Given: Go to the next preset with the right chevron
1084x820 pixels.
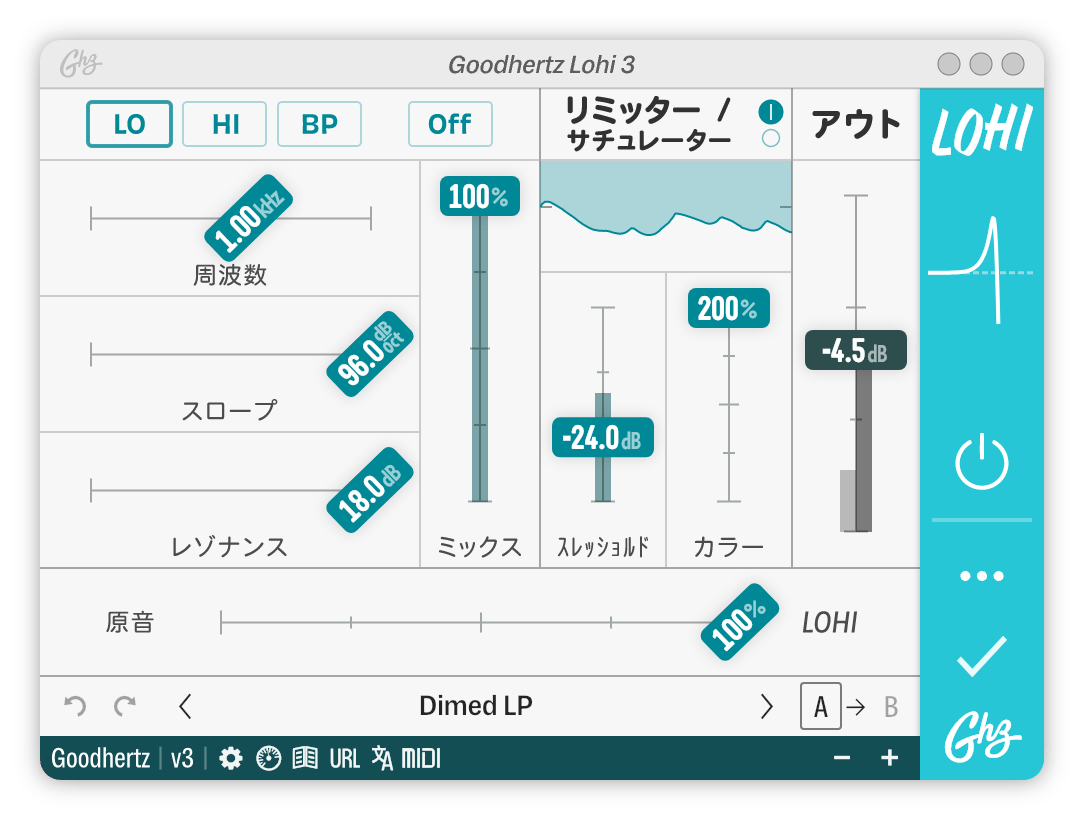Looking at the screenshot, I should point(768,706).
